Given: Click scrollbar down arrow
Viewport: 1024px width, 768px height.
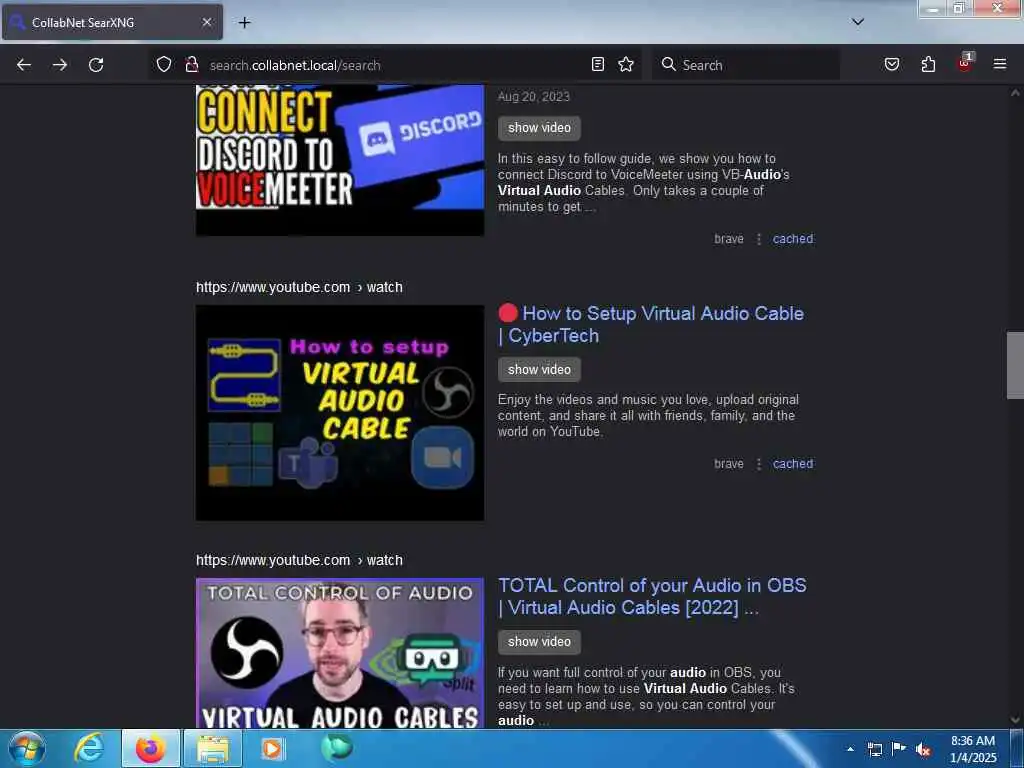Looking at the screenshot, I should point(1015,720).
